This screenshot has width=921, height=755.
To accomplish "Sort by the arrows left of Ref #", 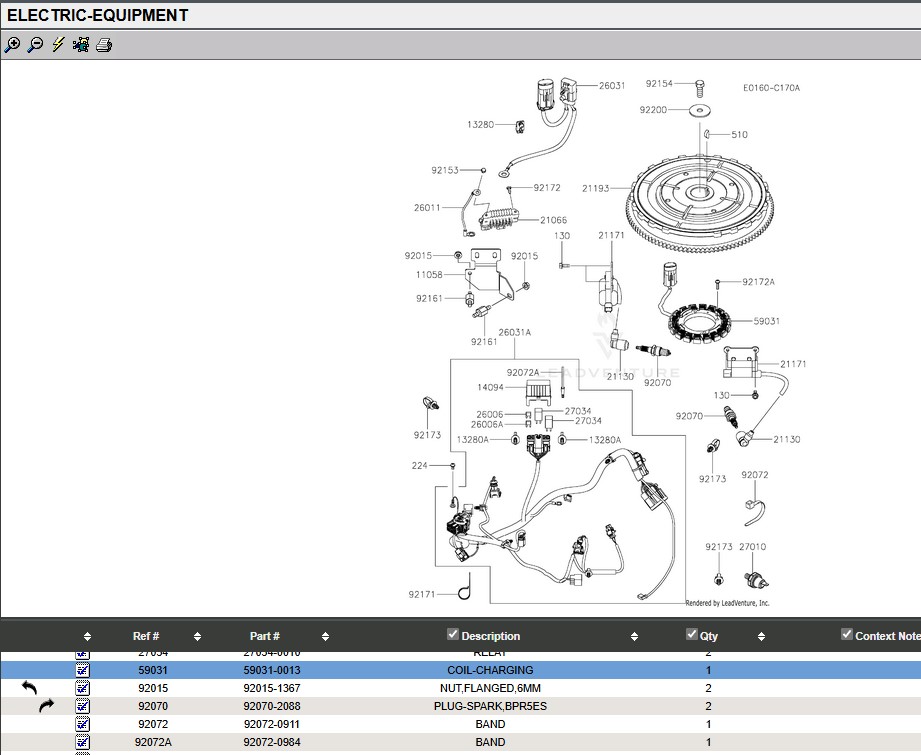I will pos(87,636).
